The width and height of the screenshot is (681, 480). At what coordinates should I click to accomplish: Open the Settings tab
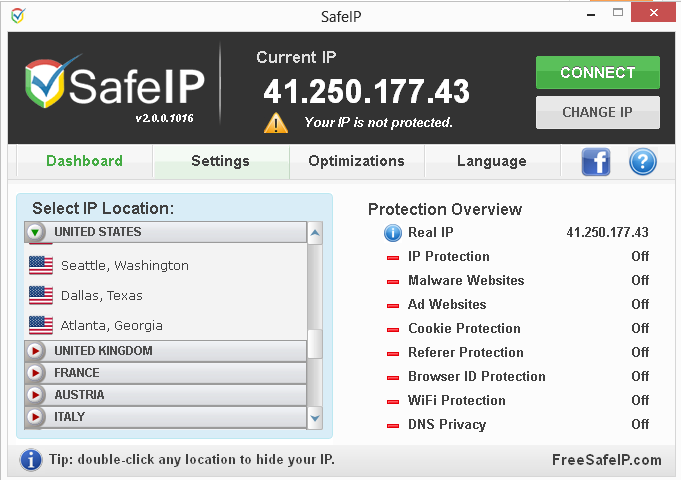[x=221, y=161]
